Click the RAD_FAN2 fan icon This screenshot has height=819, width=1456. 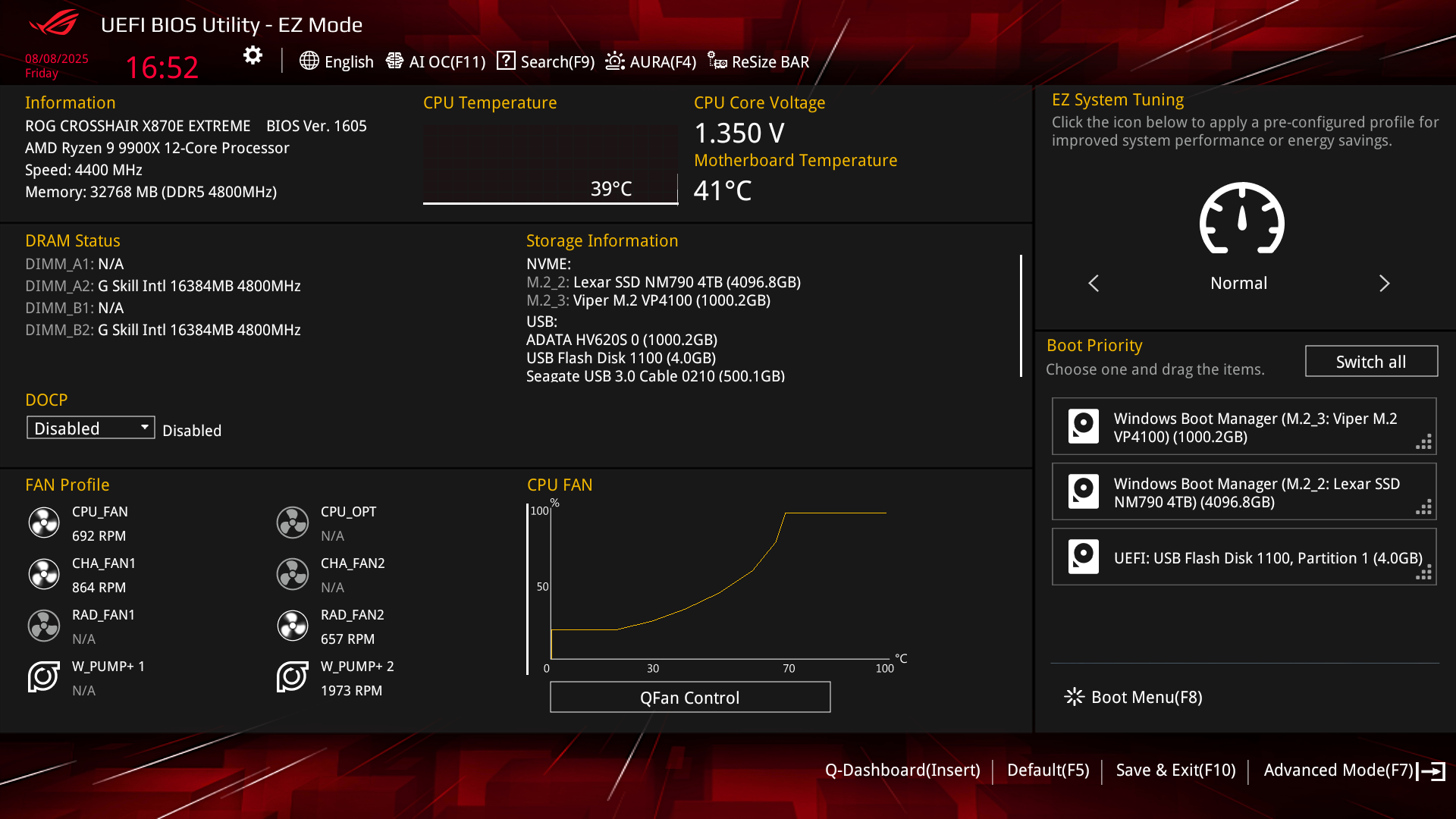pos(293,626)
